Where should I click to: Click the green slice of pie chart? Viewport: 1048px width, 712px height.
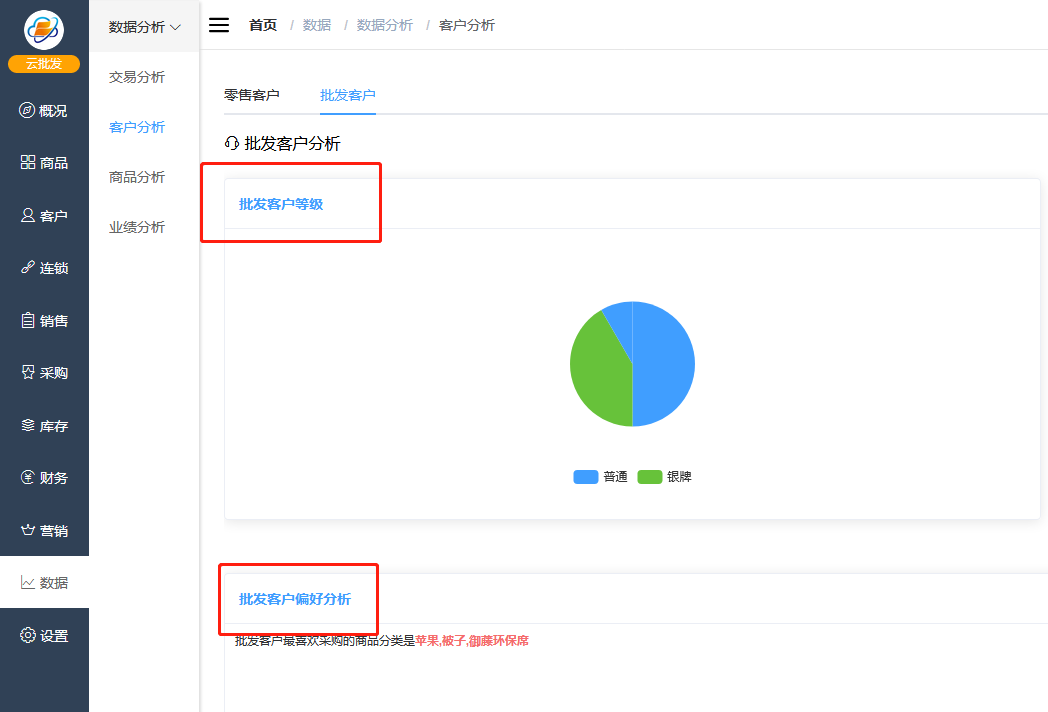[598, 374]
